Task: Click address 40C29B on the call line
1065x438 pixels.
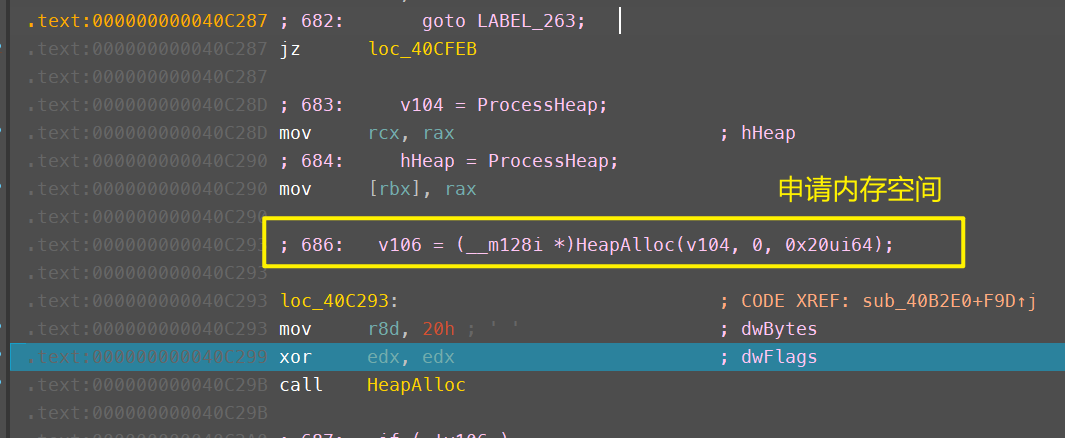Action: [x=146, y=385]
